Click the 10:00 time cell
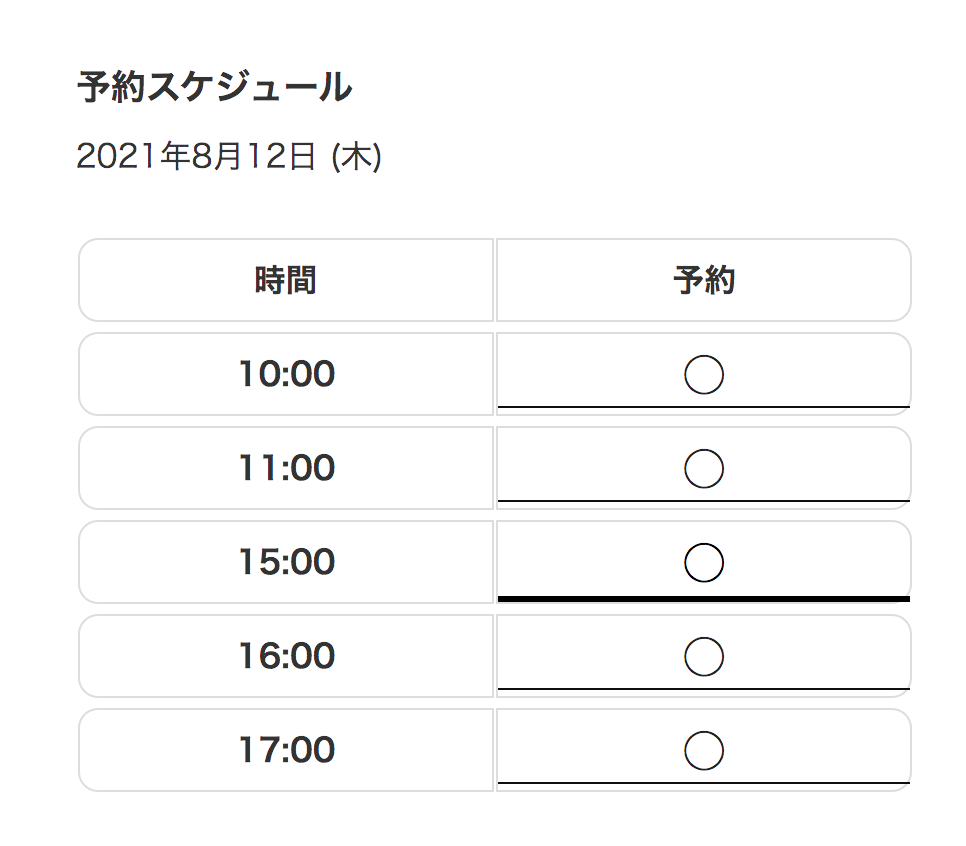966x846 pixels. pyautogui.click(x=286, y=375)
